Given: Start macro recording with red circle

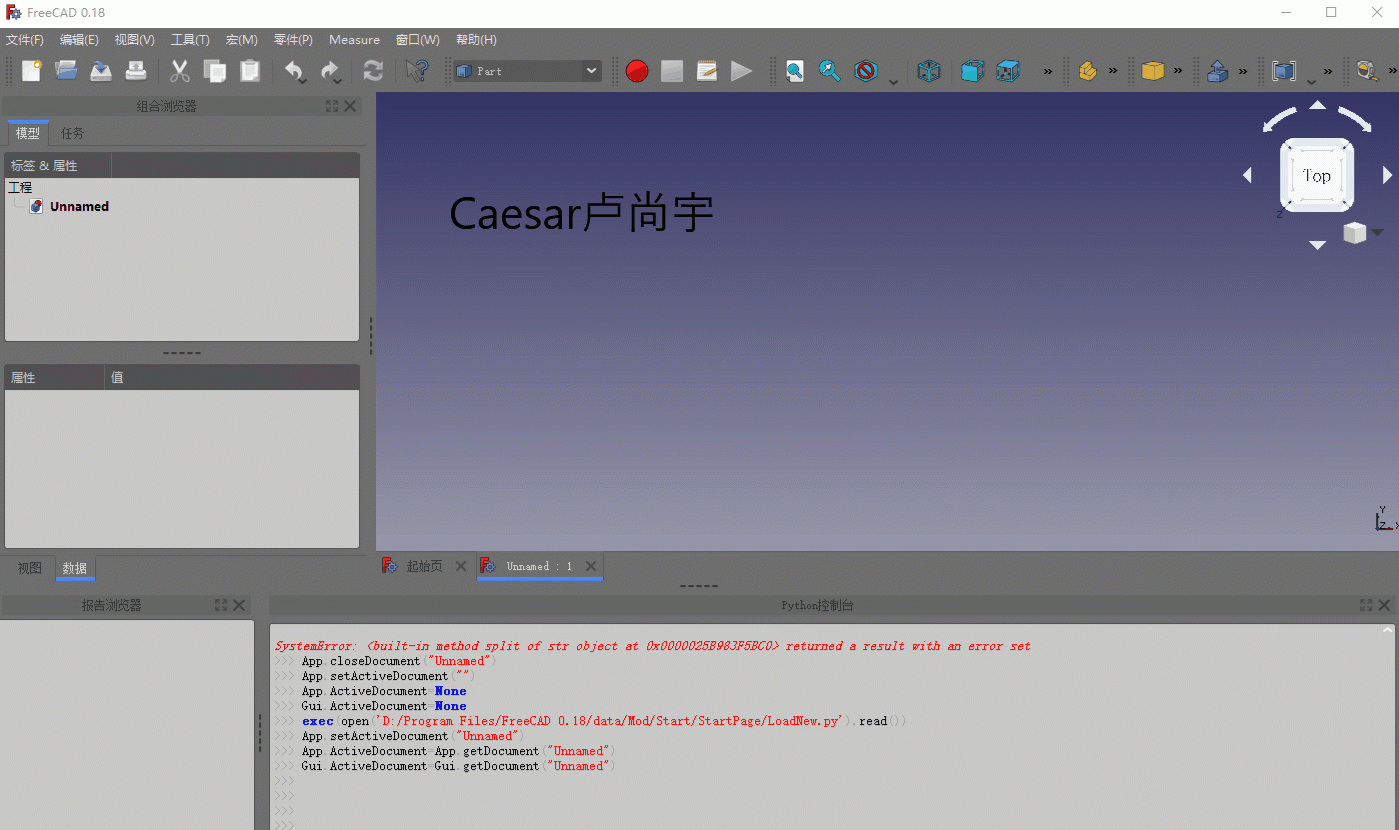Looking at the screenshot, I should [637, 71].
